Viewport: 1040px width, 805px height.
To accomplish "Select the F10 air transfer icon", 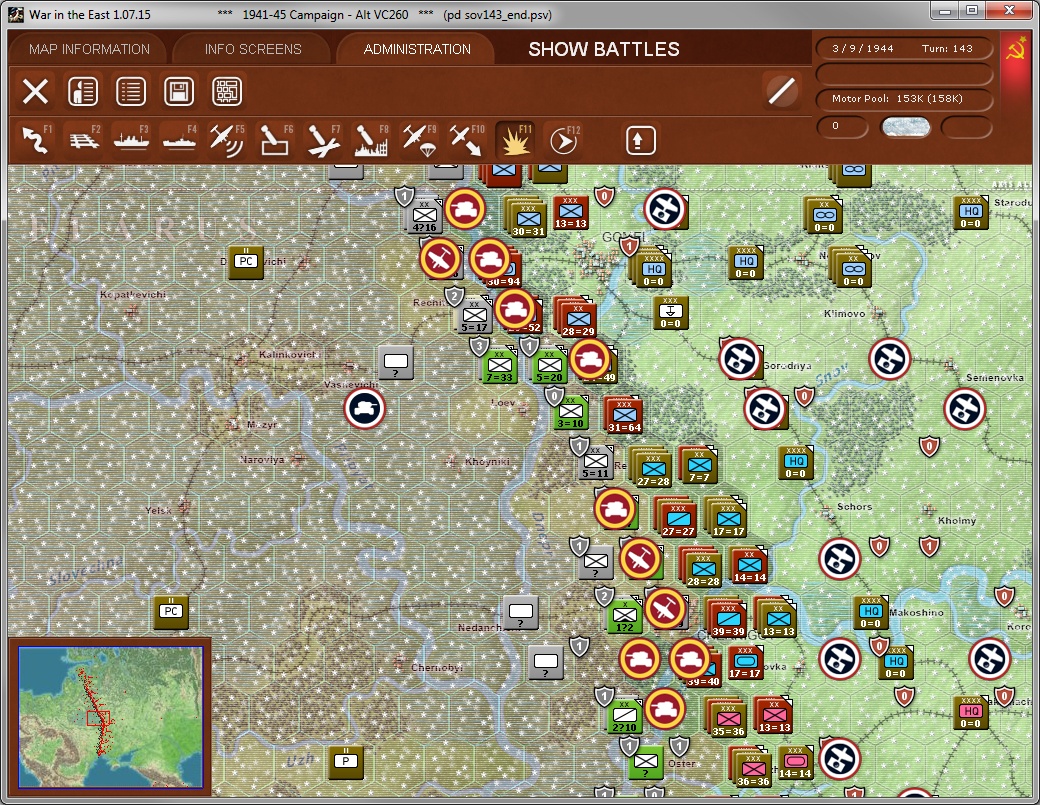I will (467, 140).
